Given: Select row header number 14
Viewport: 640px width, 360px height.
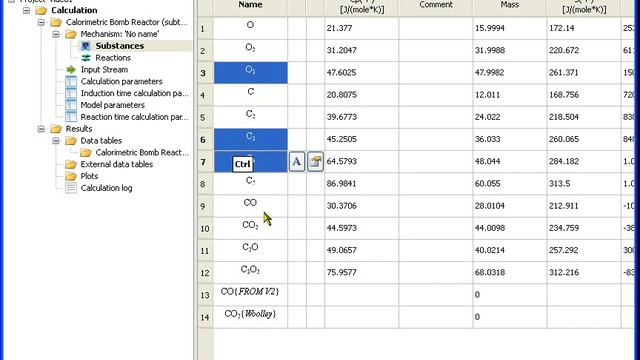Looking at the screenshot, I should (205, 317).
